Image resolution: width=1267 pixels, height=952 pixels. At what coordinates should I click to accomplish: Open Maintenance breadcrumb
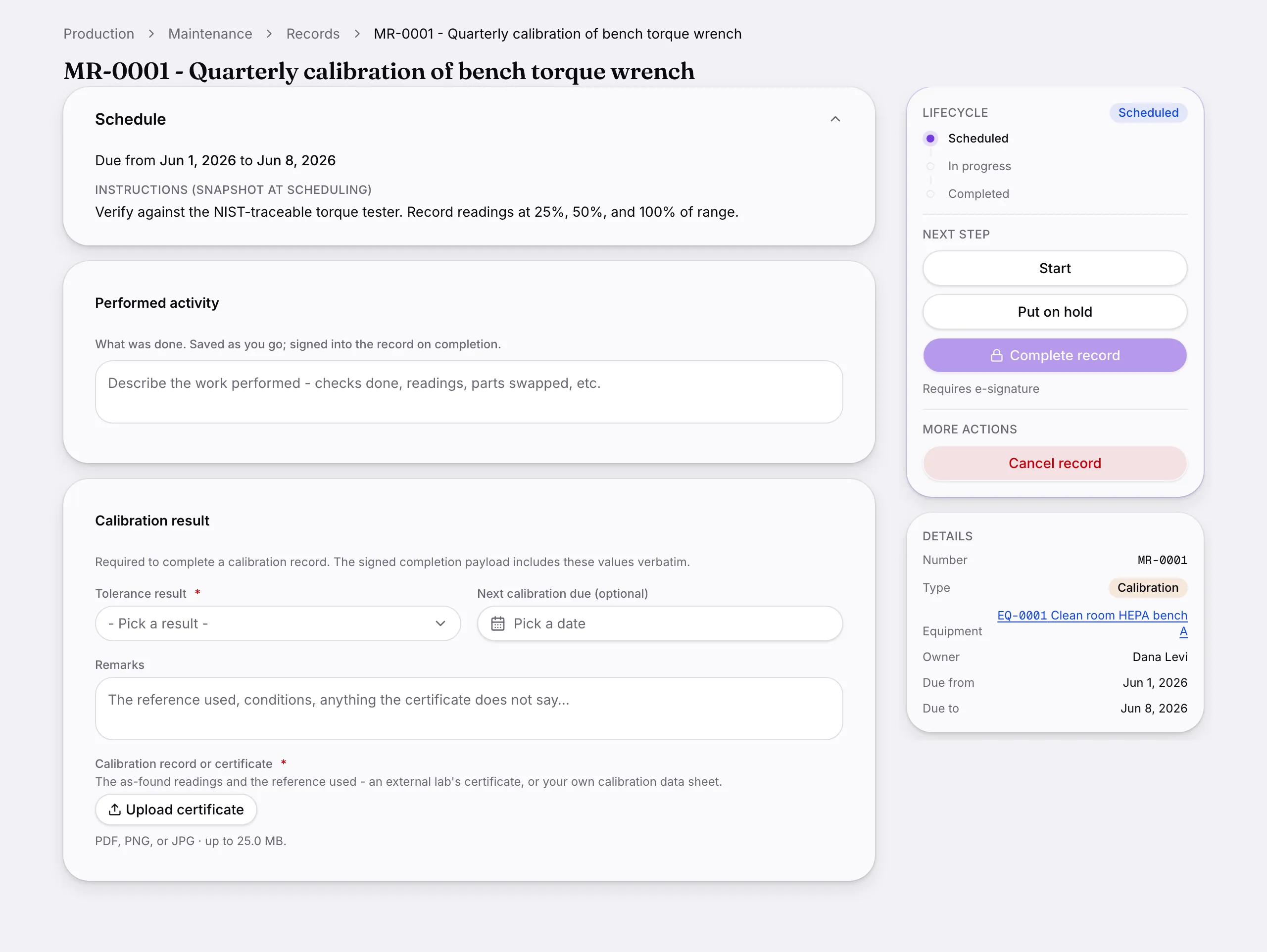pyautogui.click(x=210, y=34)
